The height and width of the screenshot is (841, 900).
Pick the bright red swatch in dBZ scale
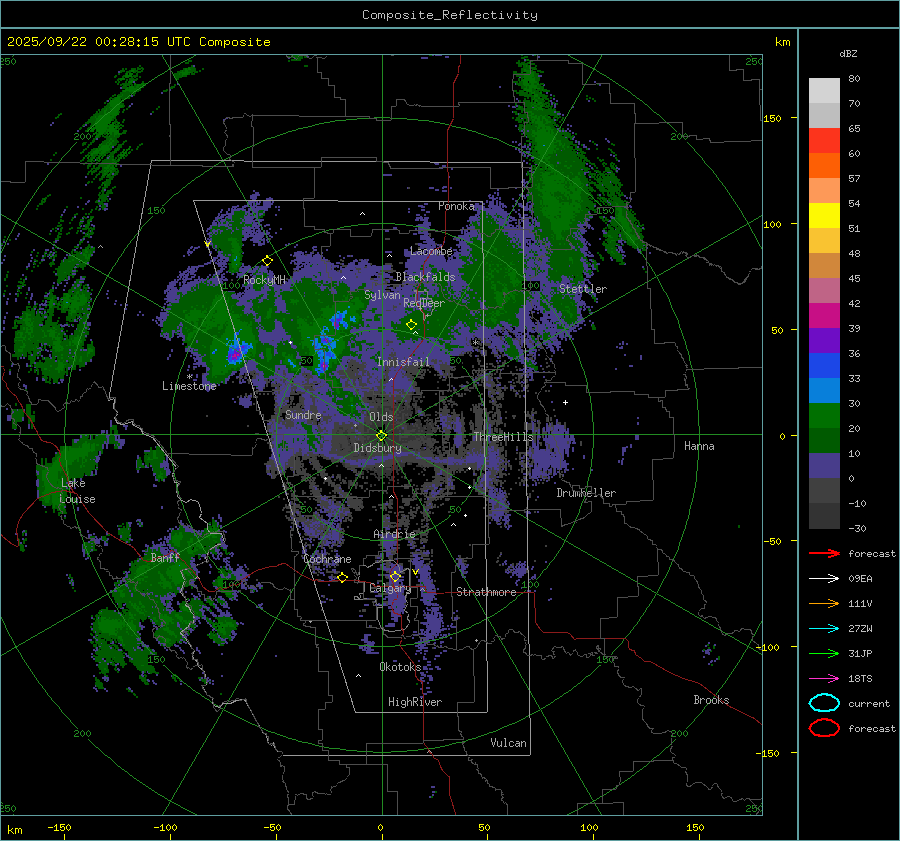824,141
